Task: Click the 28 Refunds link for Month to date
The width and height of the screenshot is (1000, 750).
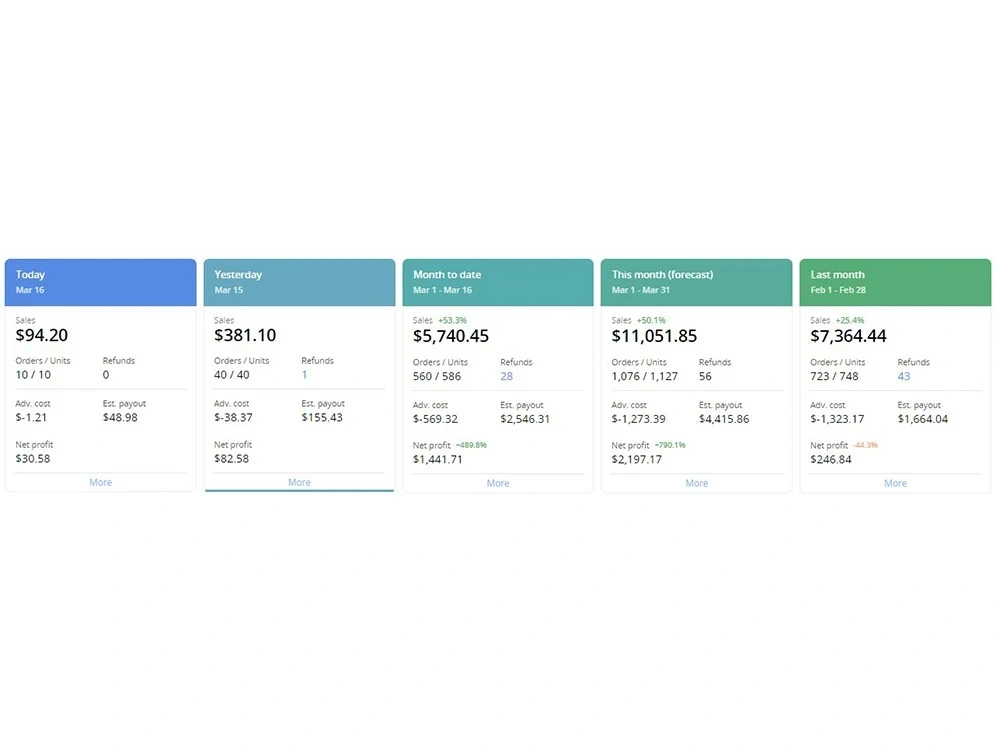Action: click(506, 376)
